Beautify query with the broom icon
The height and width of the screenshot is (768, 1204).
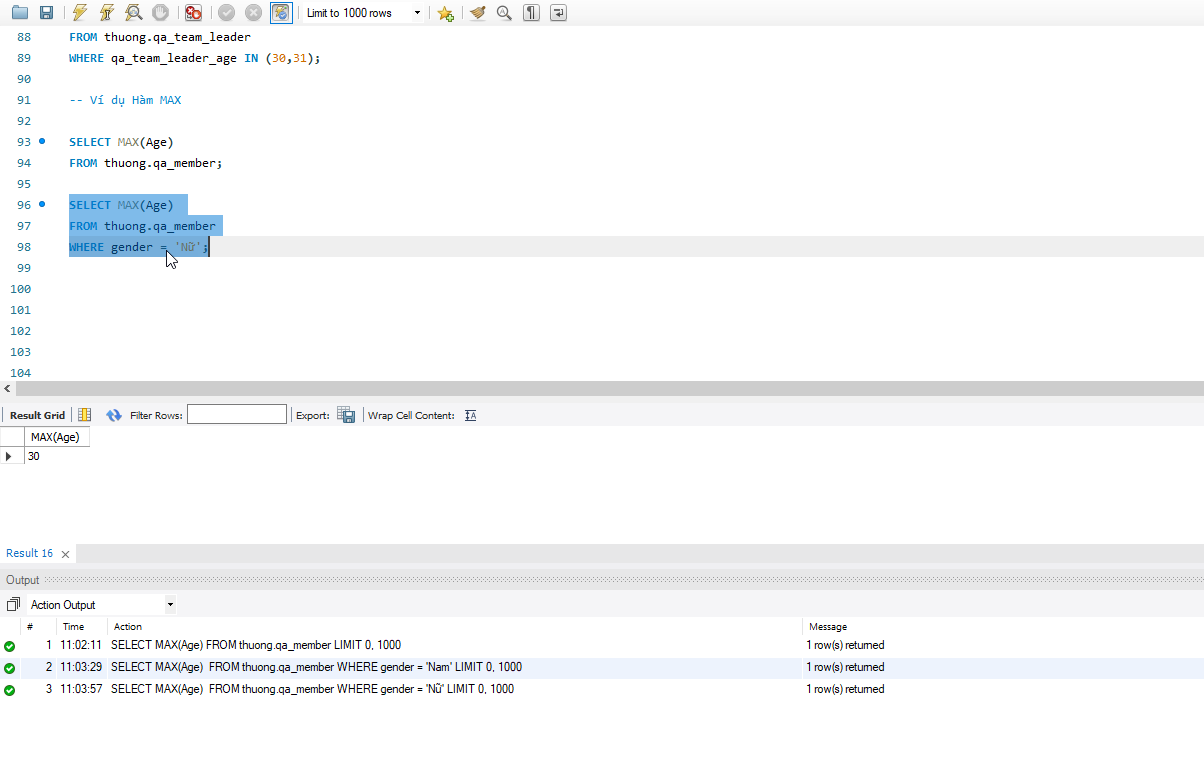[478, 13]
